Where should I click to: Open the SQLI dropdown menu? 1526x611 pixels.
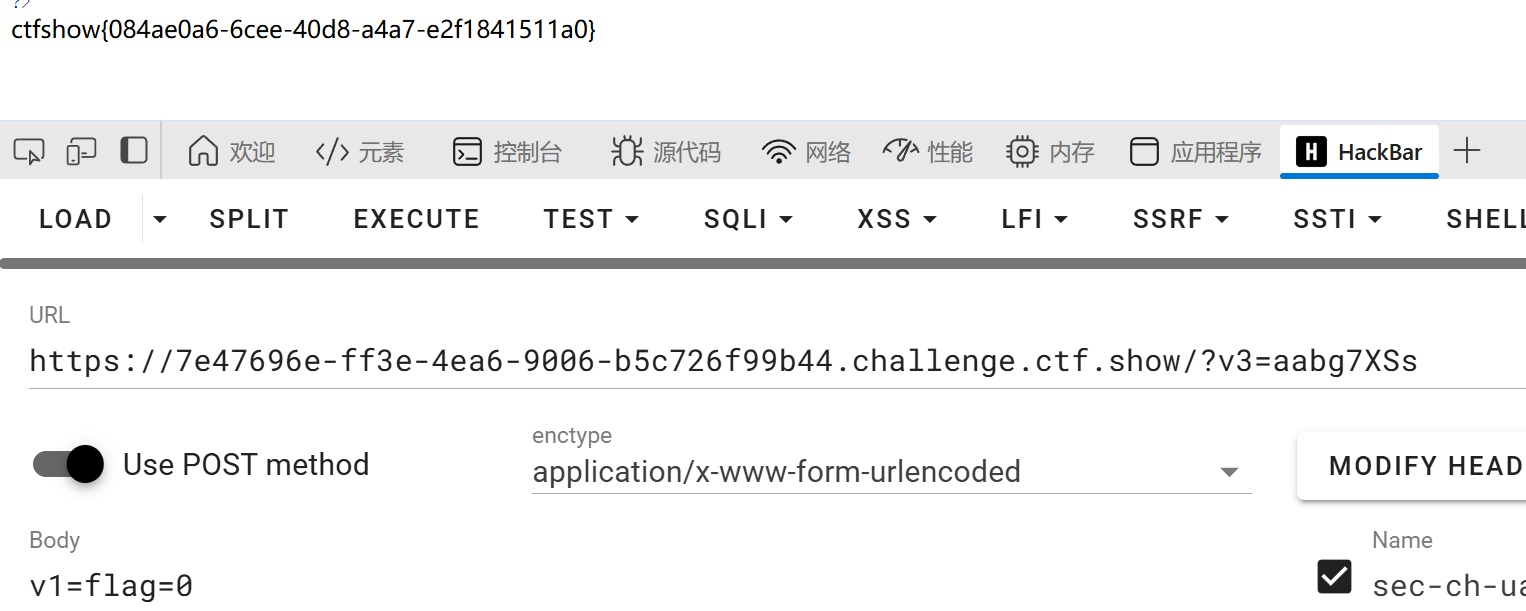[748, 219]
